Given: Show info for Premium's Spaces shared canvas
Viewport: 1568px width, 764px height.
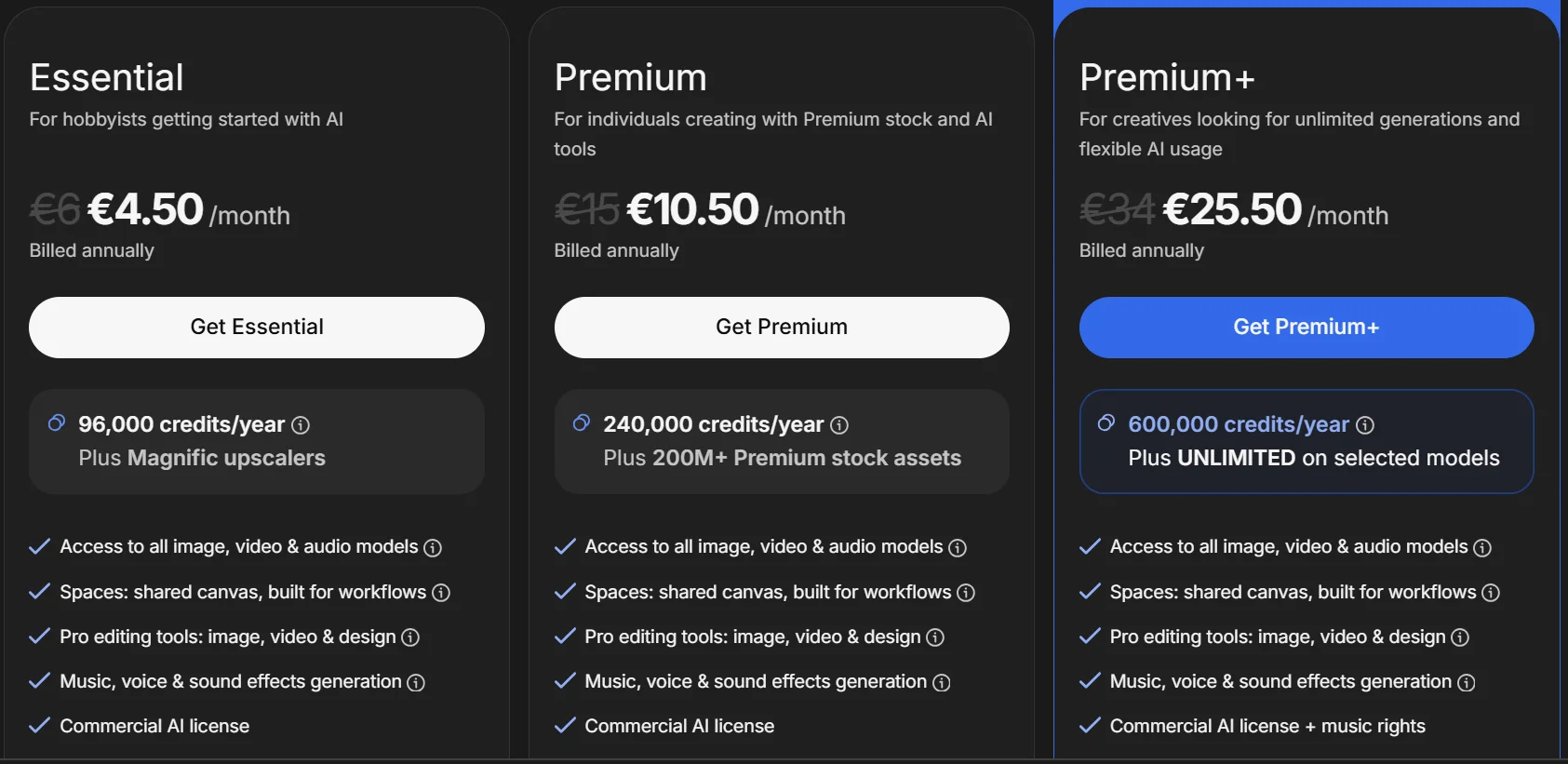Looking at the screenshot, I should [x=966, y=593].
